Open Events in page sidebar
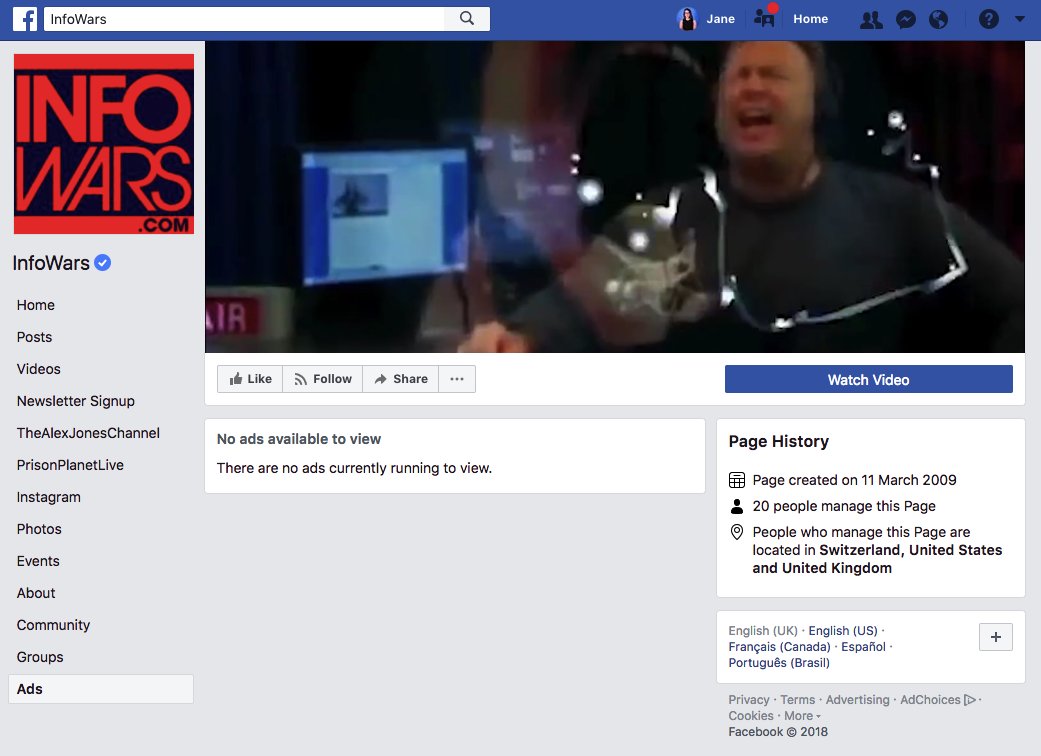The image size is (1041, 756). tap(38, 561)
